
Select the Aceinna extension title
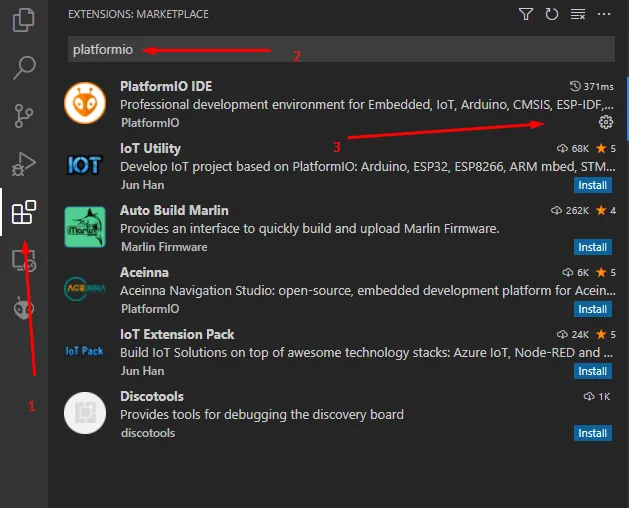[x=144, y=272]
